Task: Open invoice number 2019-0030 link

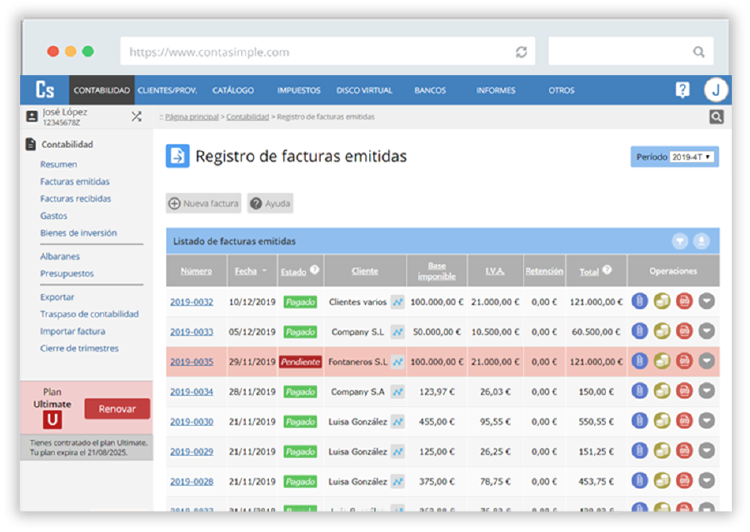Action: [x=191, y=422]
